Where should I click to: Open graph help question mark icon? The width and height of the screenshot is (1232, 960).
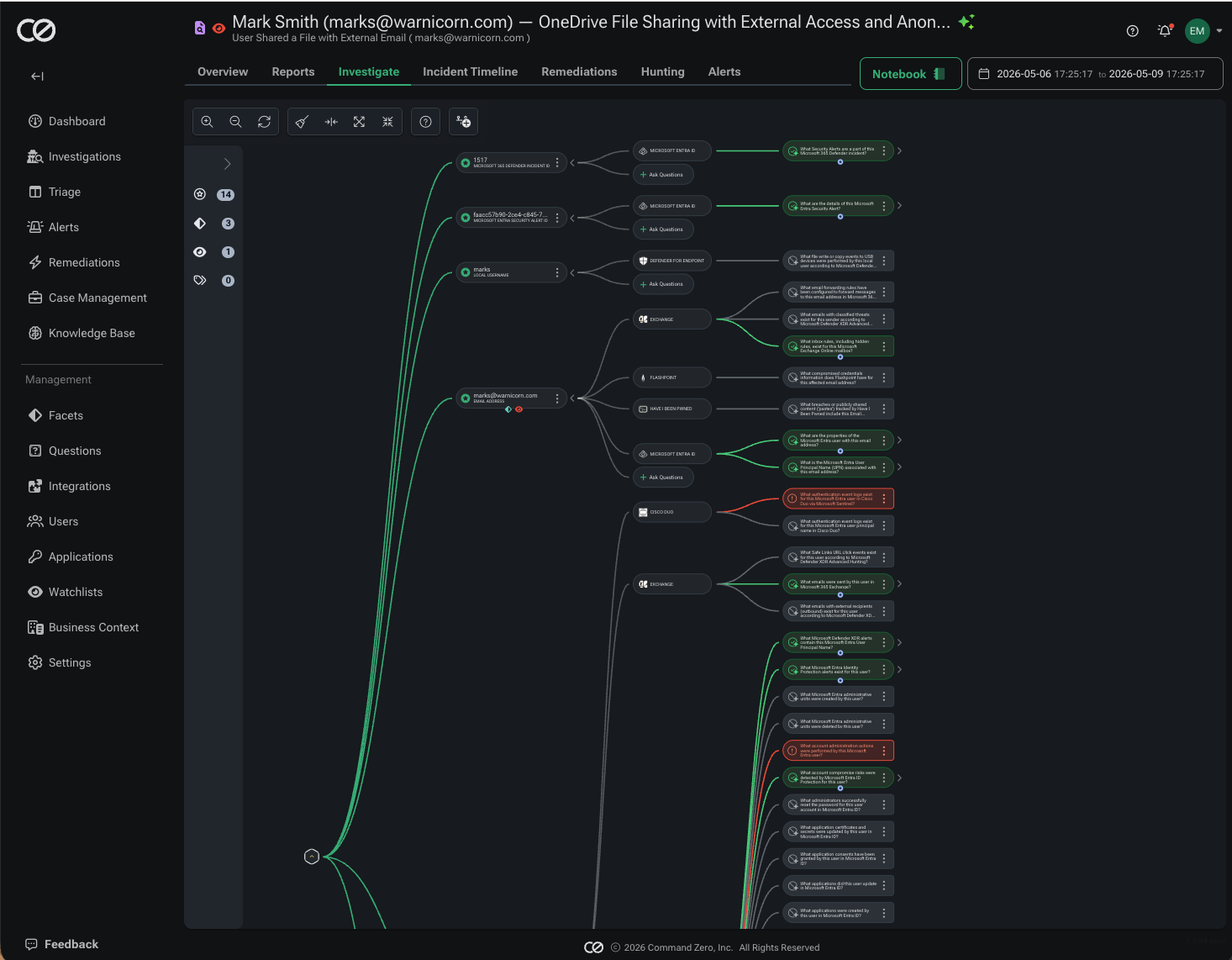pyautogui.click(x=426, y=122)
